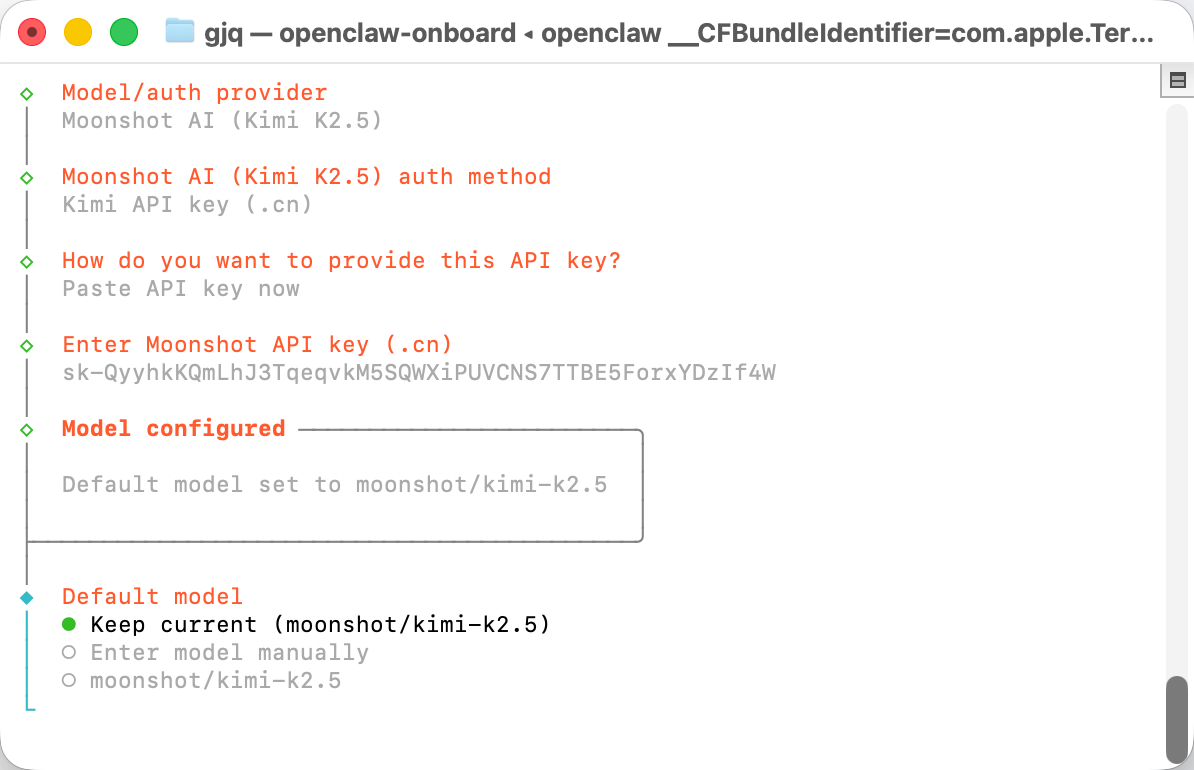Click the 'Paste API key now' answer line

[x=180, y=289]
